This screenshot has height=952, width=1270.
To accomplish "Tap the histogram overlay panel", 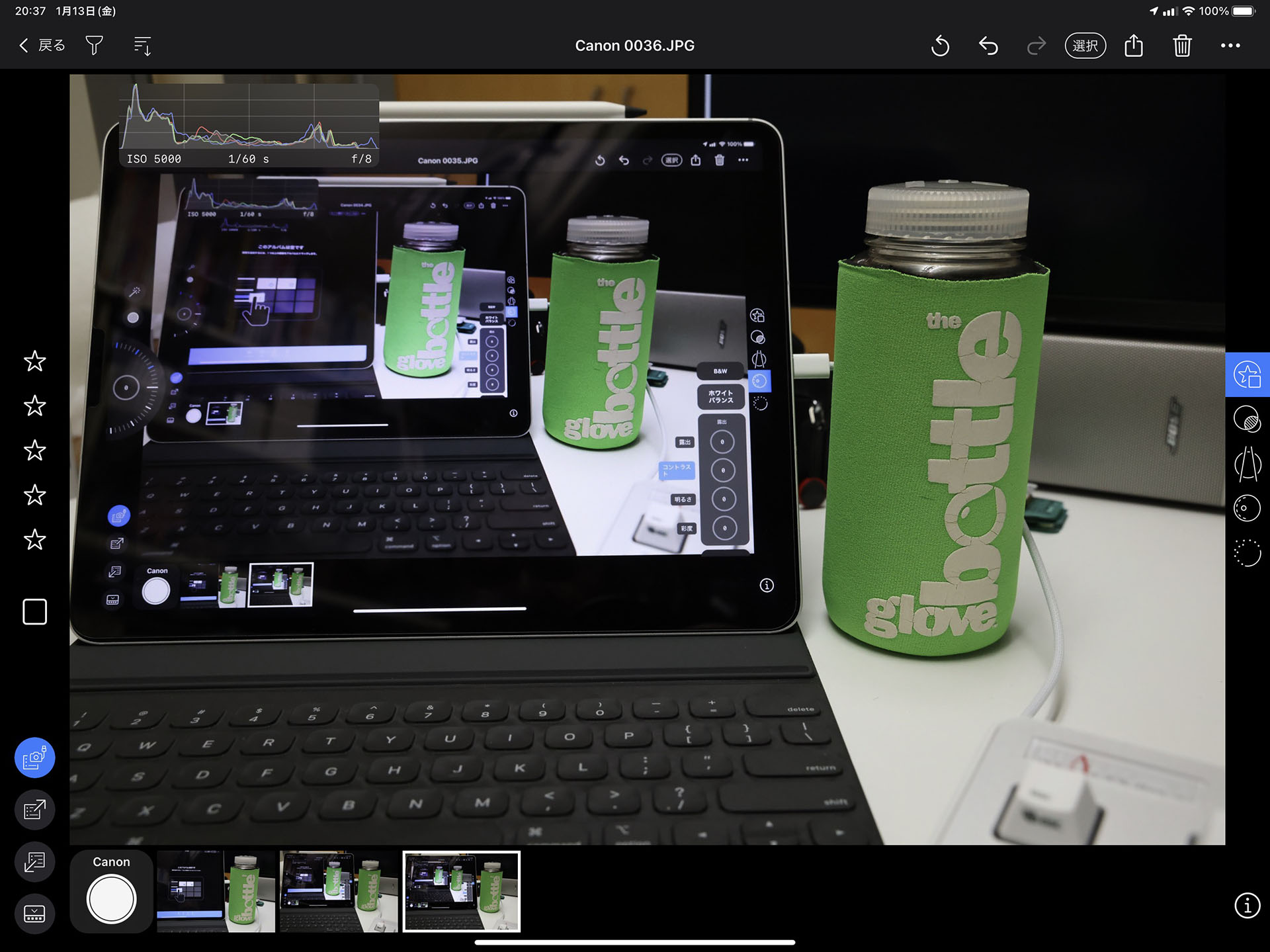I will [x=249, y=124].
